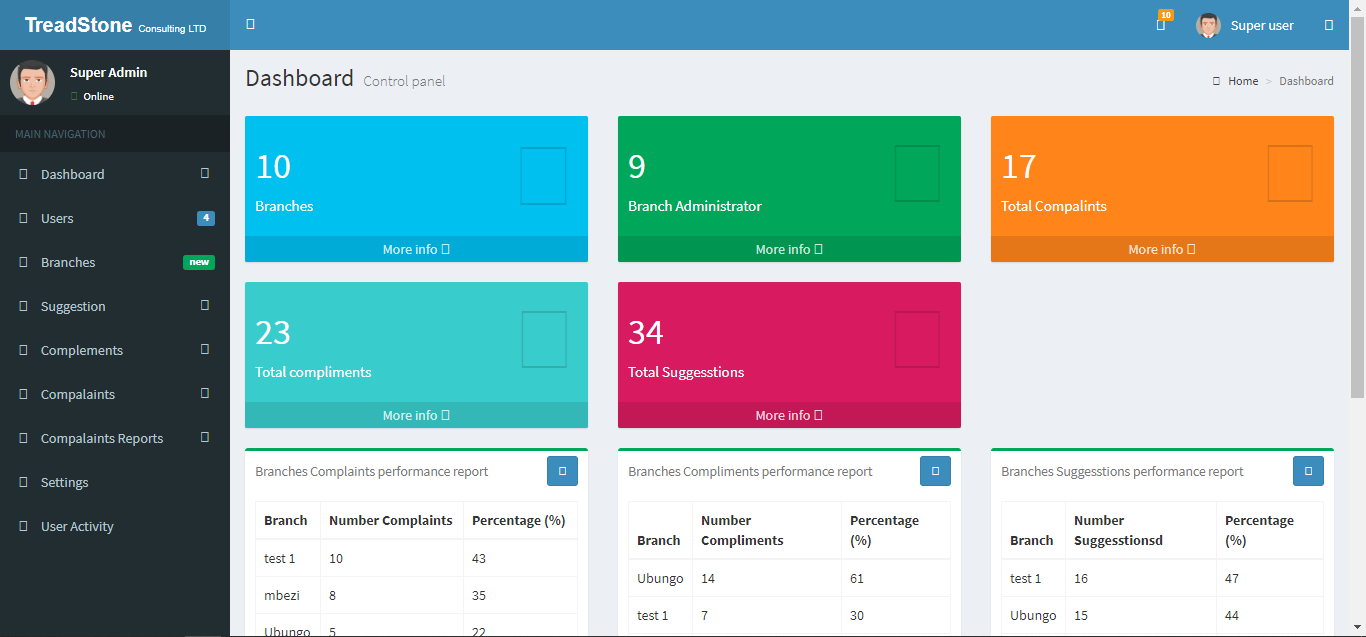Open the notifications bell with badge 10
Image resolution: width=1366 pixels, height=637 pixels.
pyautogui.click(x=1161, y=25)
